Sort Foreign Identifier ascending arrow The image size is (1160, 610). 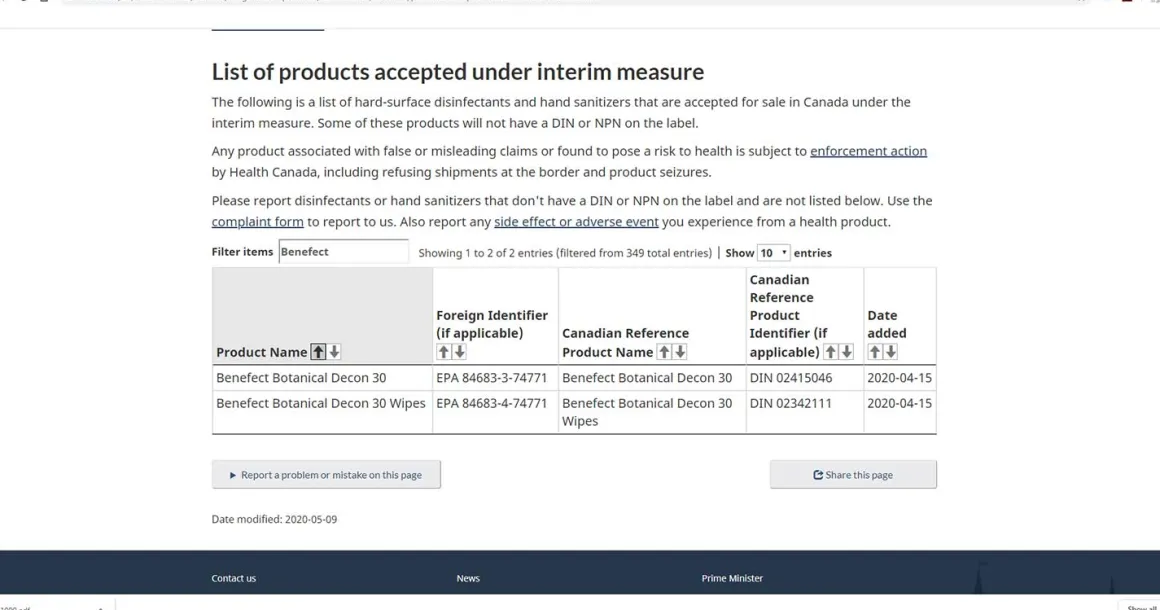tap(444, 352)
